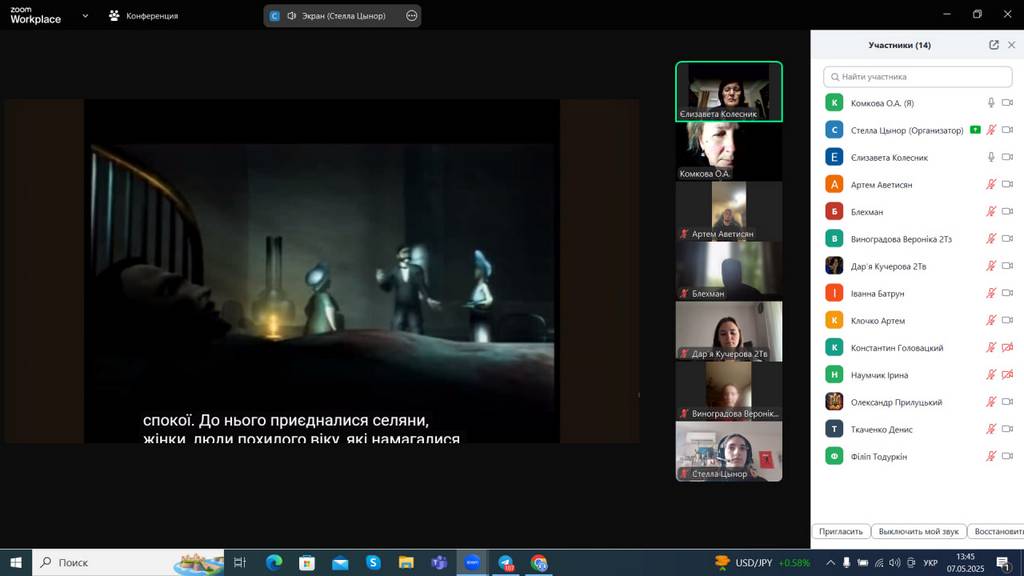This screenshot has height=576, width=1024.
Task: Select participant name Блехман in list
Action: (x=867, y=212)
